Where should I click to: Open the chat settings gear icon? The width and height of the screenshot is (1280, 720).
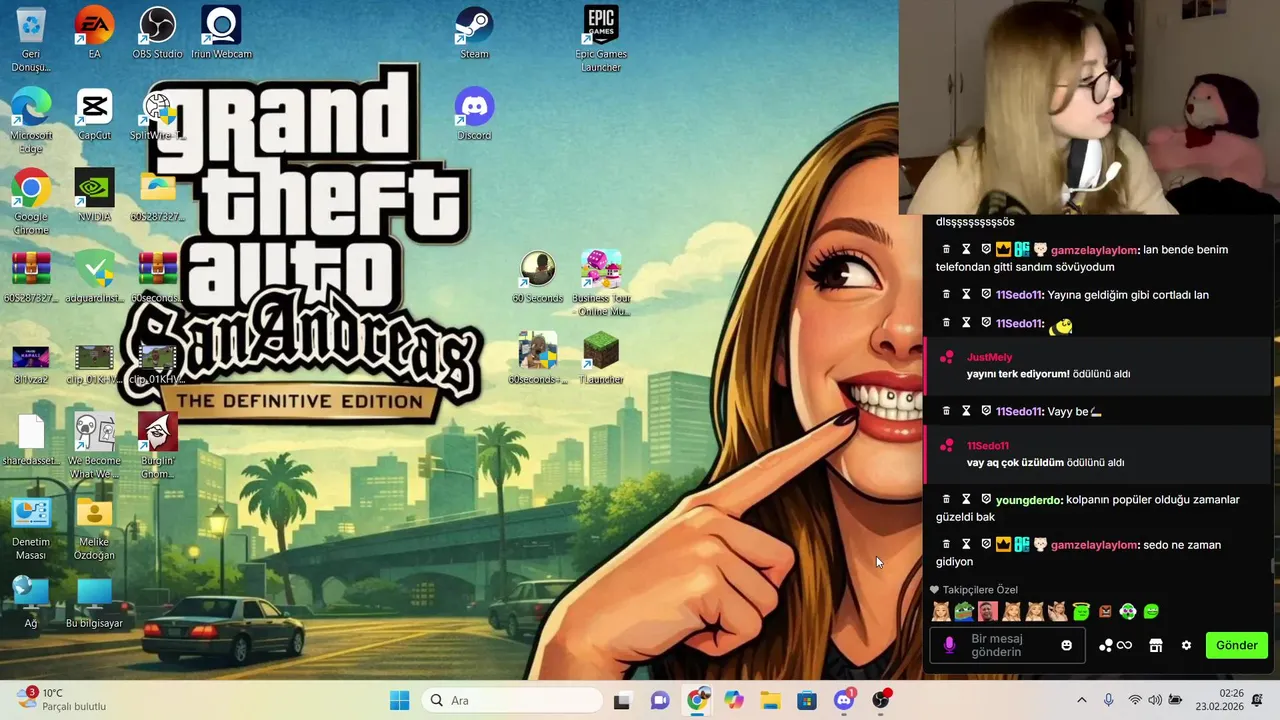1186,645
